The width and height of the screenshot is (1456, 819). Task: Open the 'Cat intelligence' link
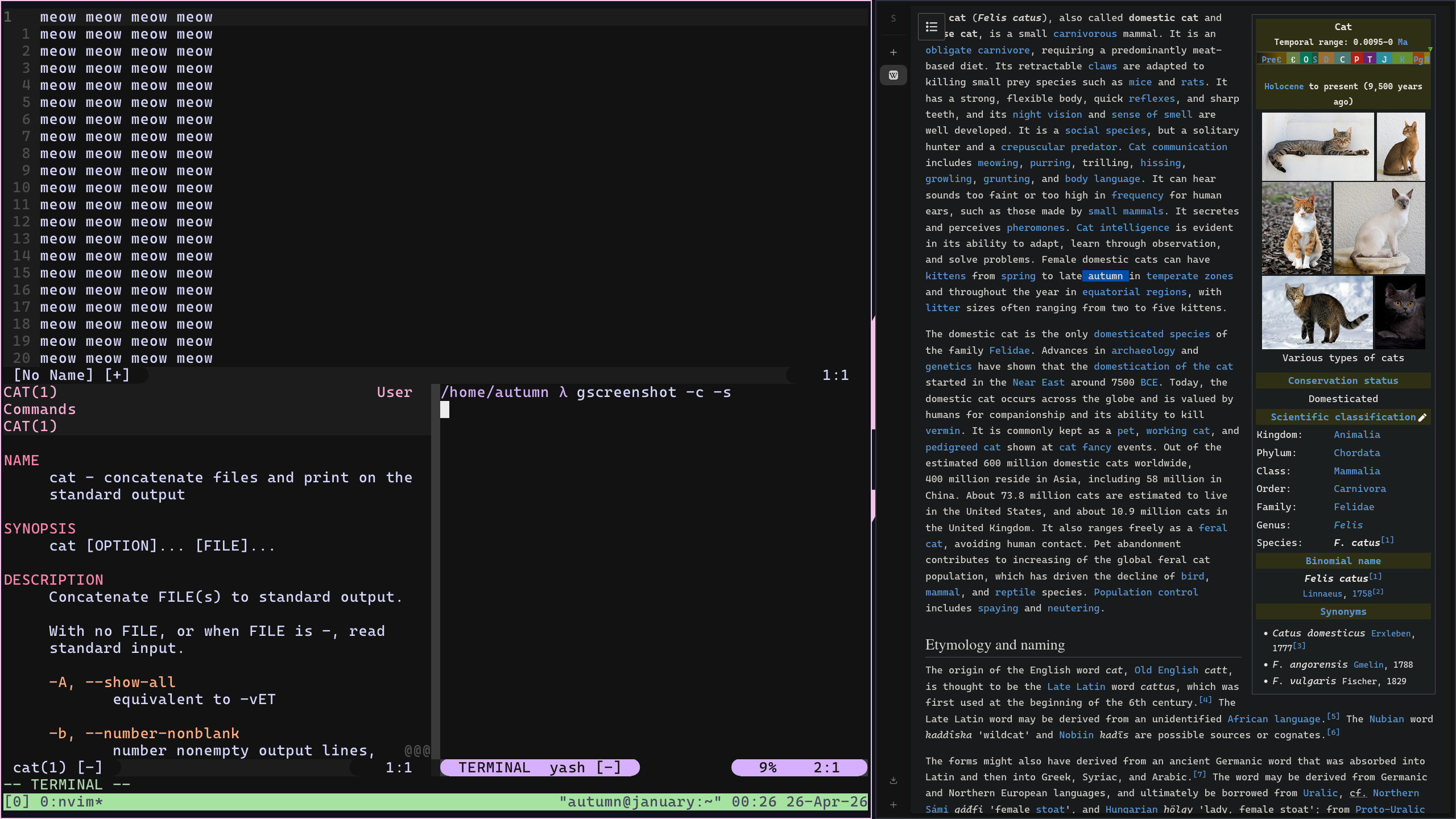[x=1122, y=228]
